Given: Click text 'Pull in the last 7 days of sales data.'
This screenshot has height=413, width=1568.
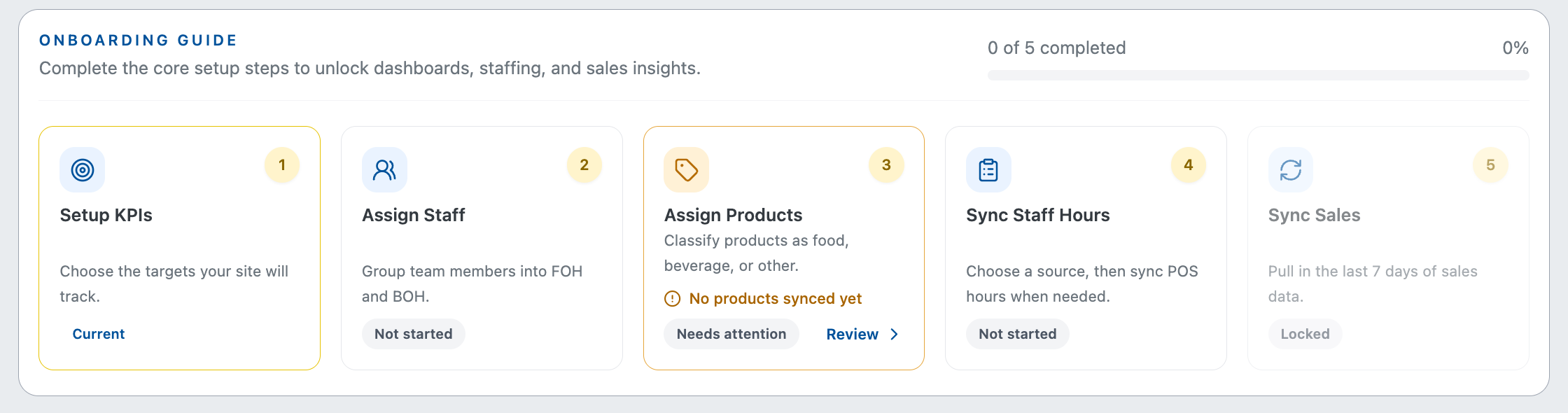Looking at the screenshot, I should [1373, 284].
